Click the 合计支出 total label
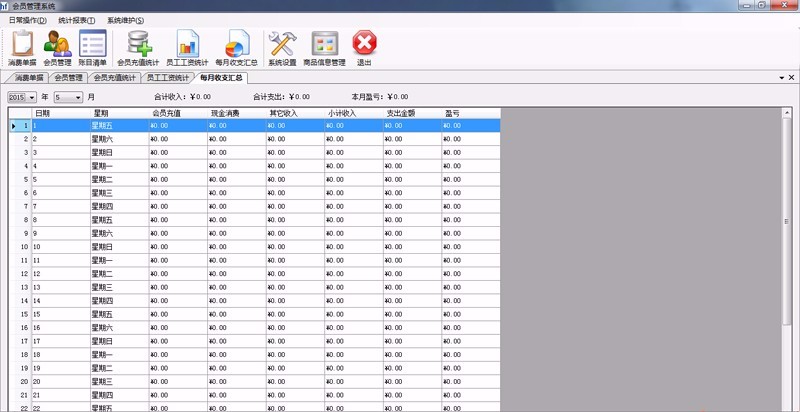 pyautogui.click(x=282, y=97)
